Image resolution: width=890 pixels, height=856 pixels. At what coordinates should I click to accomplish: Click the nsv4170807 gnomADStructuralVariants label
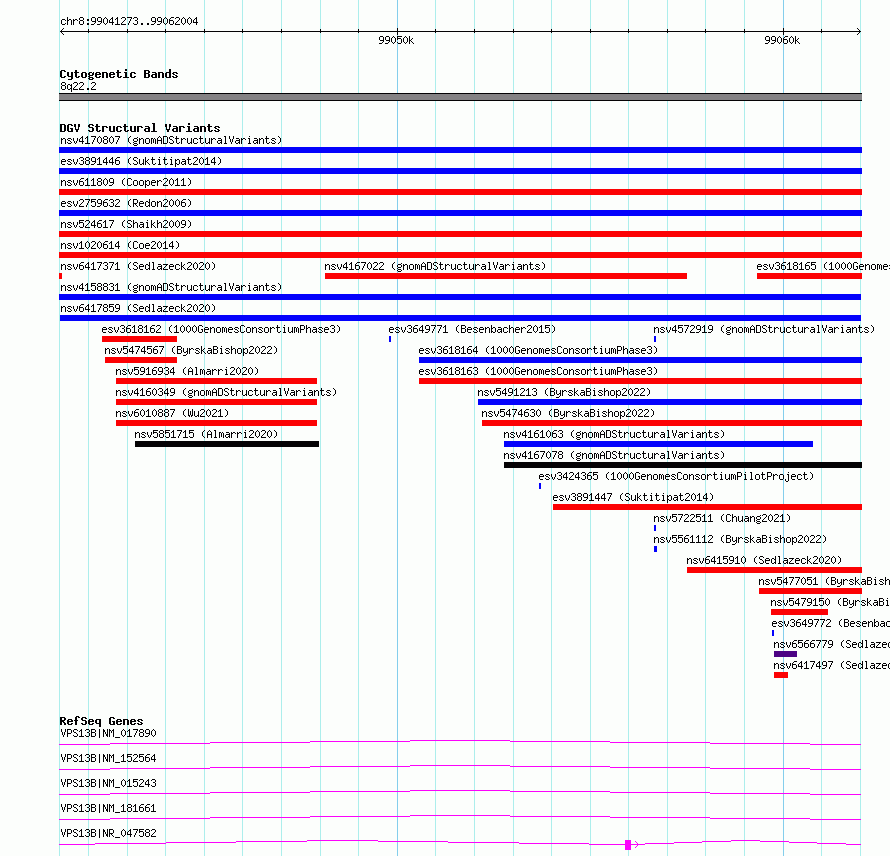[171, 140]
